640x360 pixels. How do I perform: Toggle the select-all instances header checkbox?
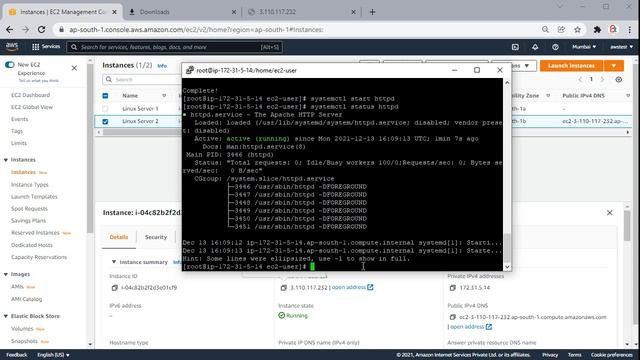(105, 96)
